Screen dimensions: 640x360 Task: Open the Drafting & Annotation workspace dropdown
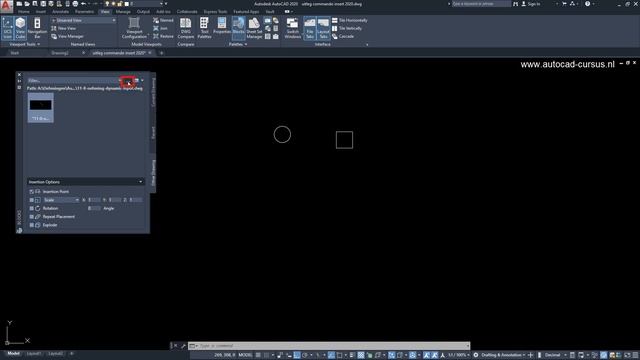pyautogui.click(x=503, y=355)
